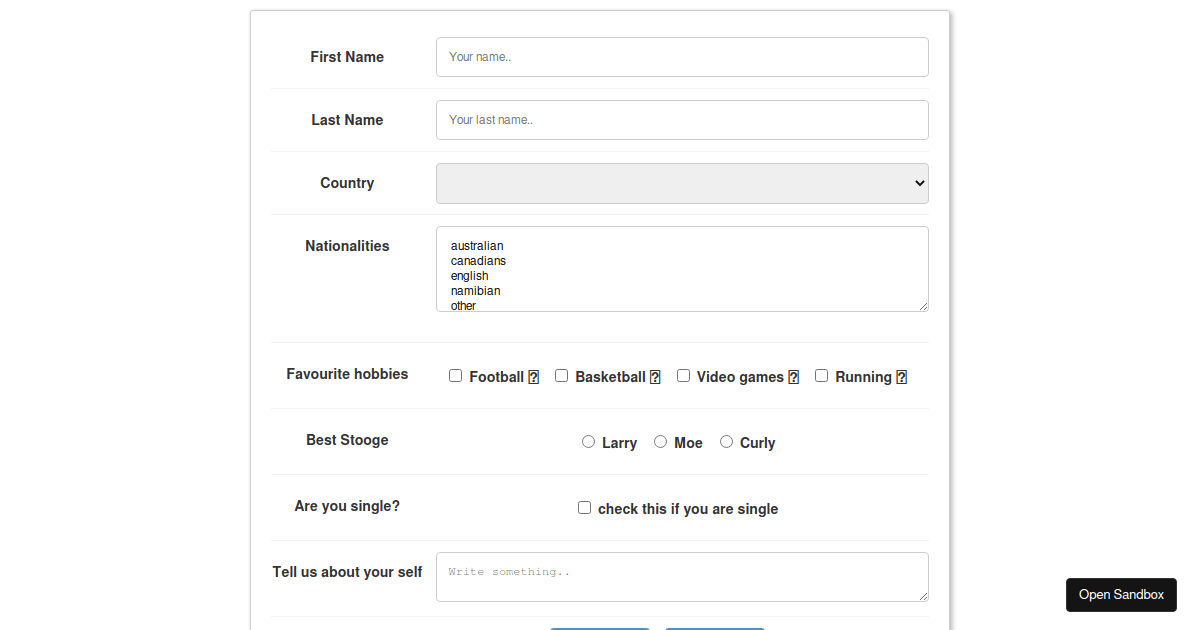Click into the First Name field

tap(682, 57)
